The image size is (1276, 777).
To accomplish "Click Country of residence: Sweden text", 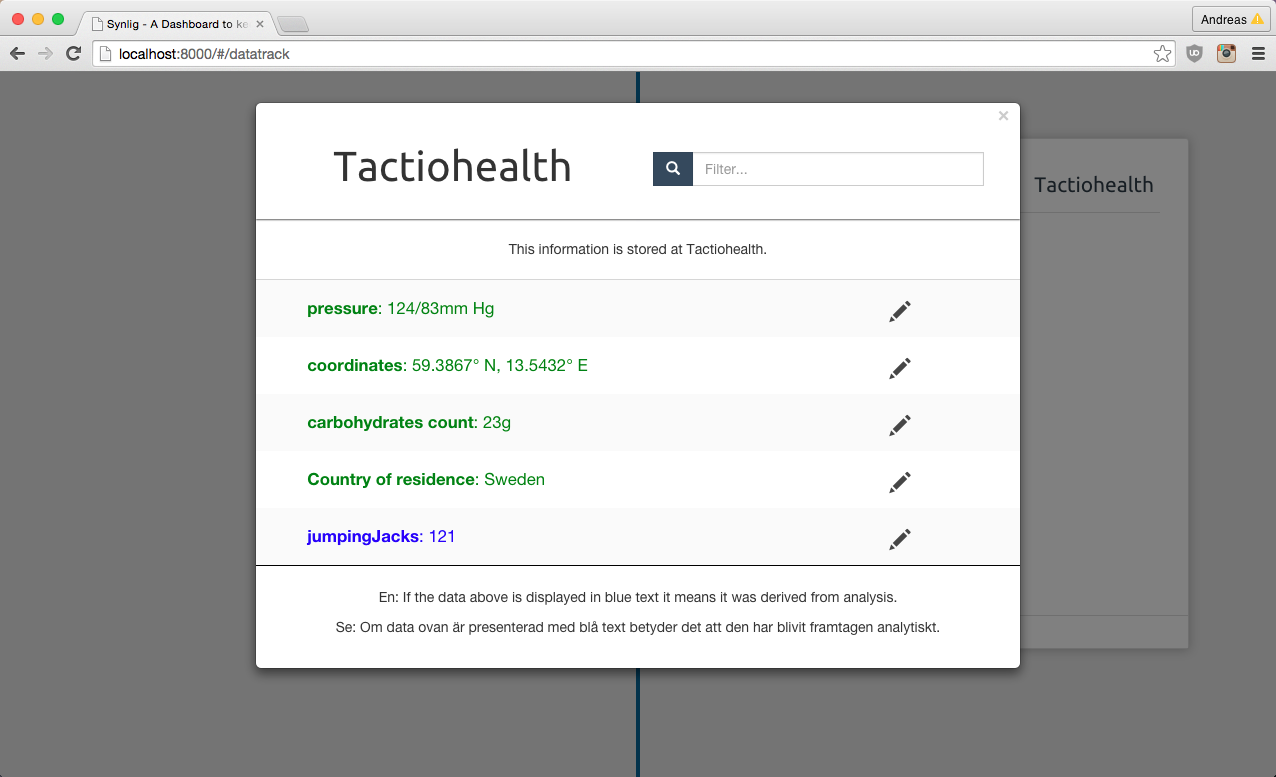I will coord(426,479).
